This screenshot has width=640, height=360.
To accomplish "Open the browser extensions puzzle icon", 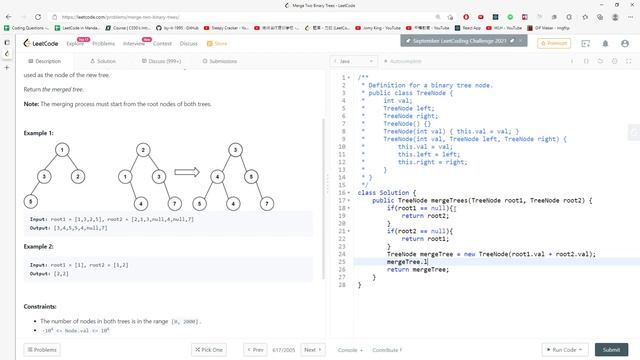I will 569,17.
